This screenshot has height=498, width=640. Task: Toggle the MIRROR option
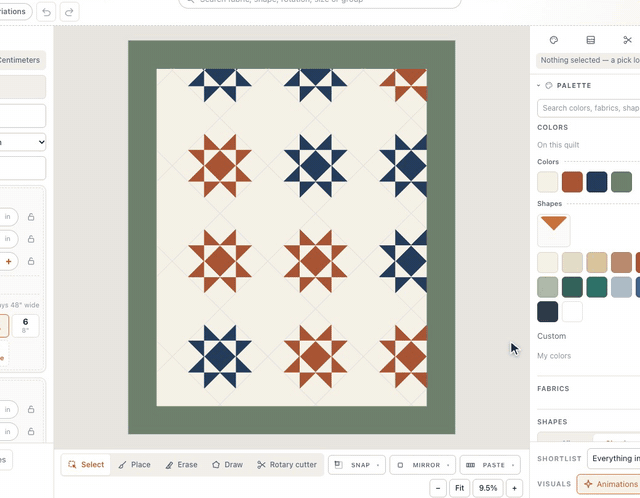click(x=422, y=465)
